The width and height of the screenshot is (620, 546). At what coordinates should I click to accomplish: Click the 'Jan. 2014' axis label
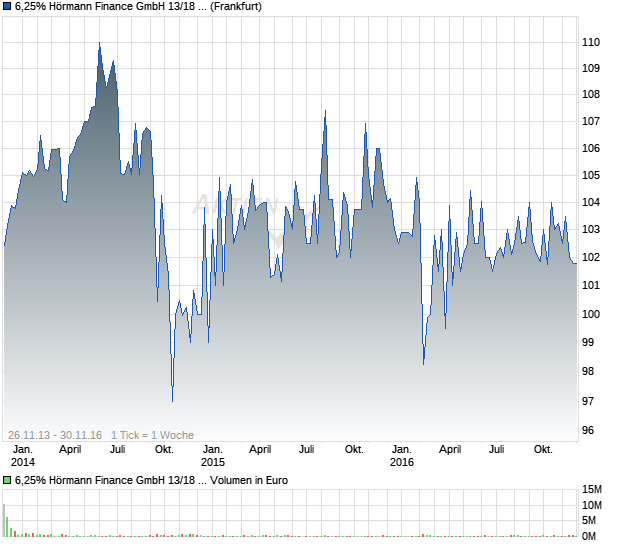click(23, 456)
